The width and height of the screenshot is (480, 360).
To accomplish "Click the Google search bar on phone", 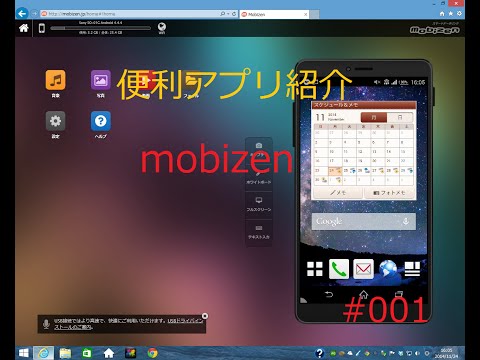I will pos(364,221).
